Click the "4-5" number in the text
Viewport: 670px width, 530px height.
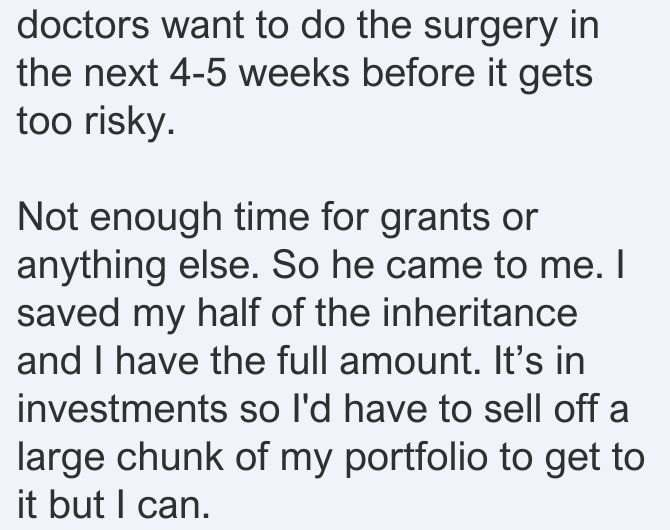pyautogui.click(x=198, y=73)
